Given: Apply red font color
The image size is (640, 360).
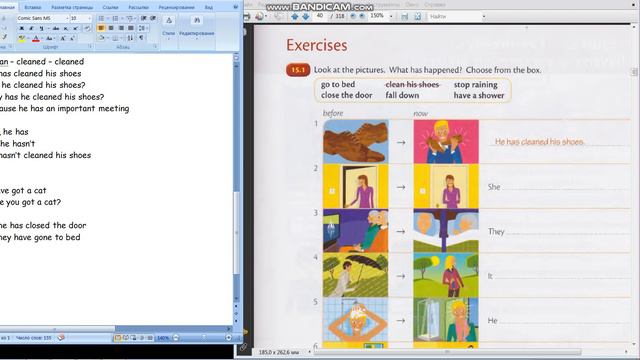Looking at the screenshot, I should (x=36, y=38).
